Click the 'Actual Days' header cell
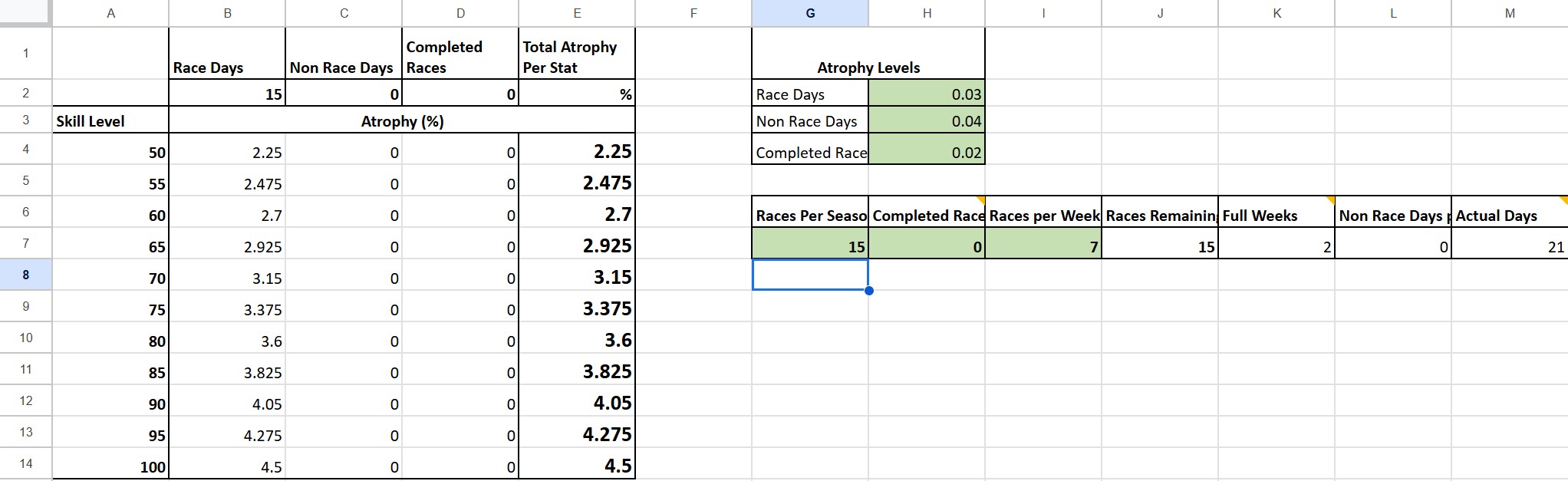Viewport: 1568px width, 481px height. [1510, 212]
